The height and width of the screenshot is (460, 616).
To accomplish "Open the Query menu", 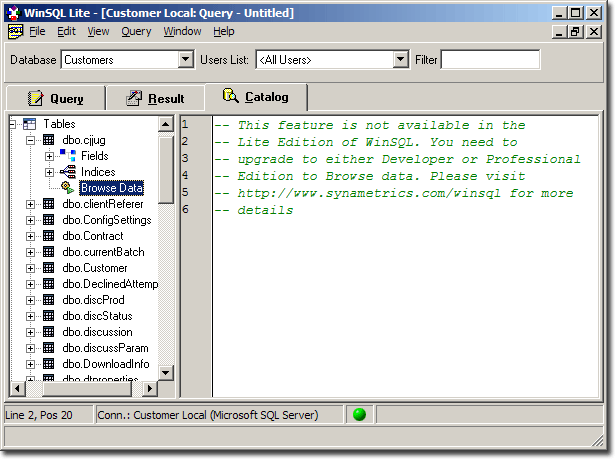I will pyautogui.click(x=136, y=31).
